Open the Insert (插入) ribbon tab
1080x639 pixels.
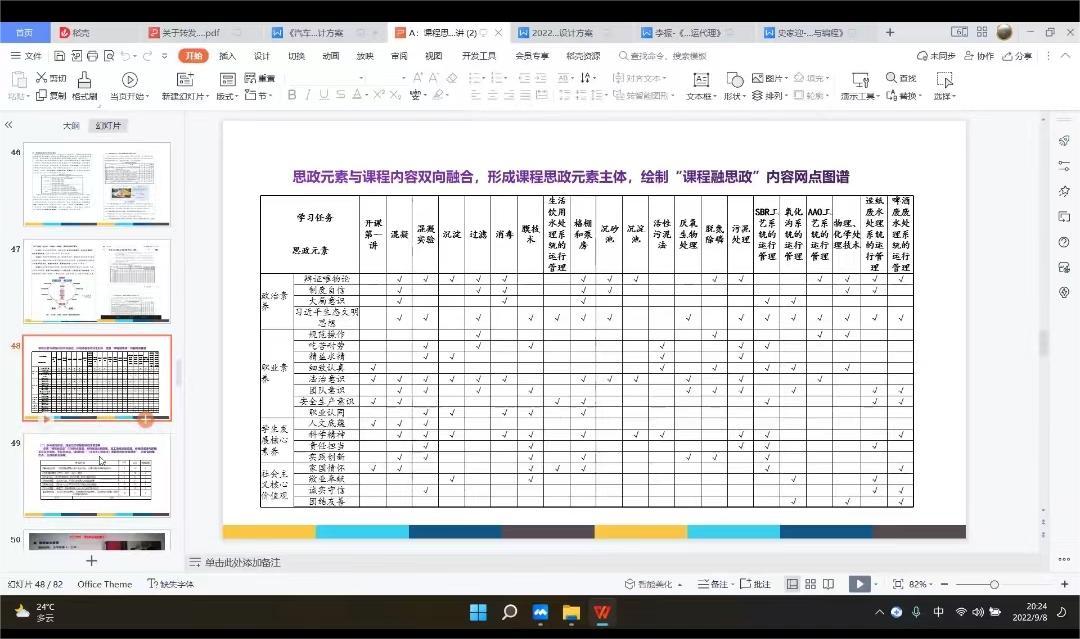[227, 56]
